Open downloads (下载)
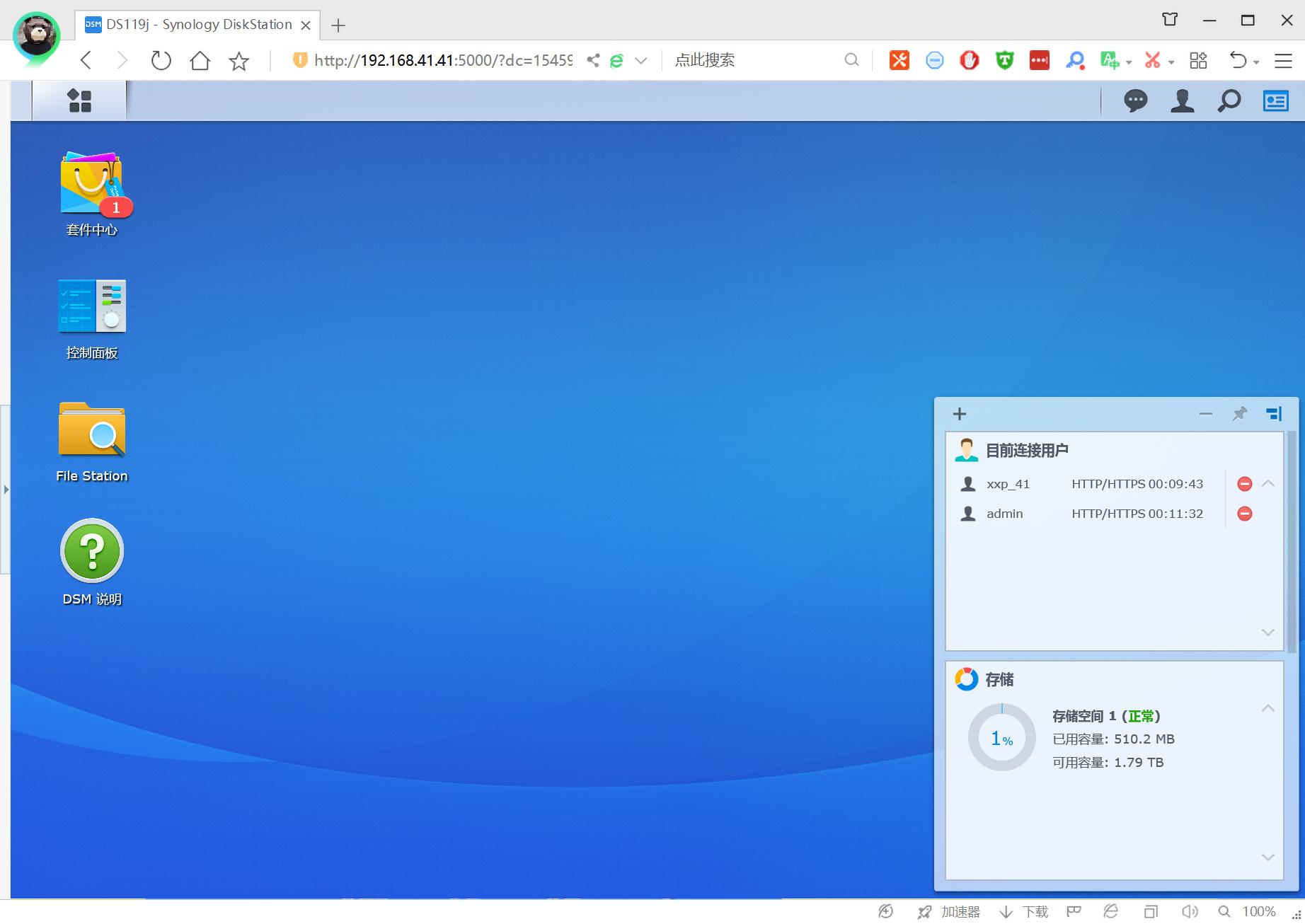The width and height of the screenshot is (1305, 924). (1023, 912)
